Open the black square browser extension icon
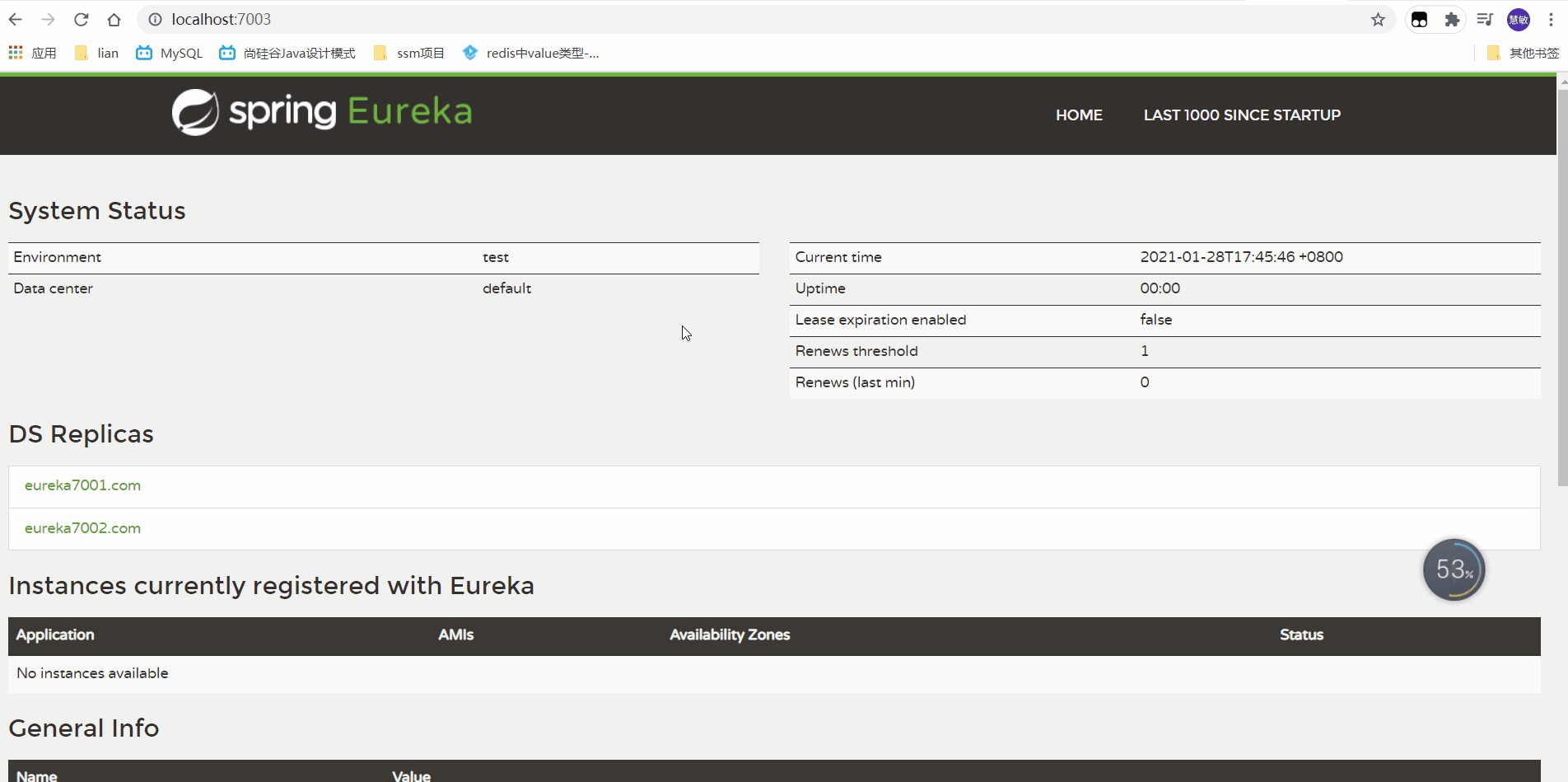The width and height of the screenshot is (1568, 782). click(1419, 20)
